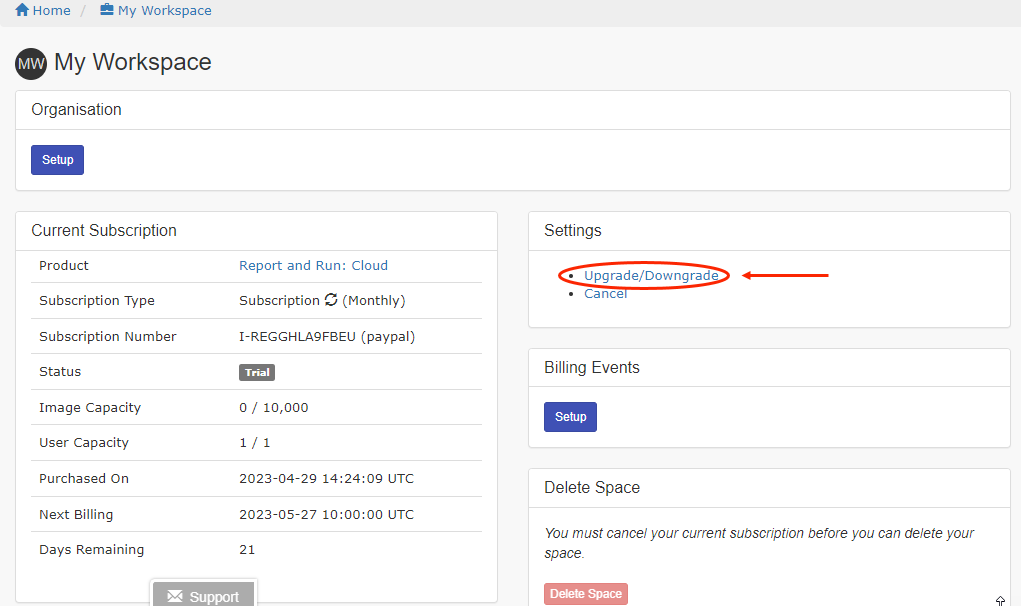Click the Cancel subscription link
Screen dimensions: 1021x606
point(605,293)
